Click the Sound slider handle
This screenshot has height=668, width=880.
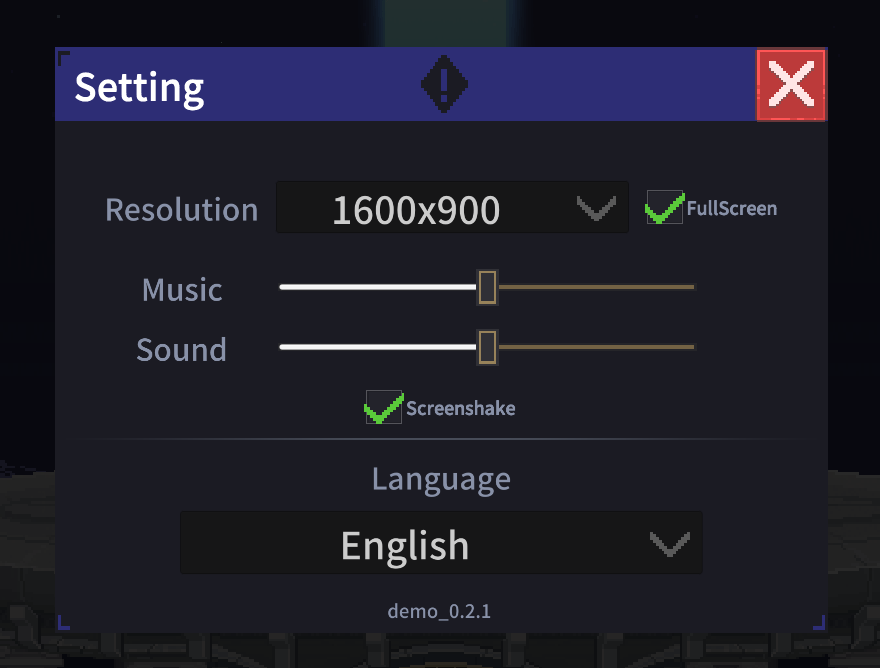pyautogui.click(x=487, y=347)
